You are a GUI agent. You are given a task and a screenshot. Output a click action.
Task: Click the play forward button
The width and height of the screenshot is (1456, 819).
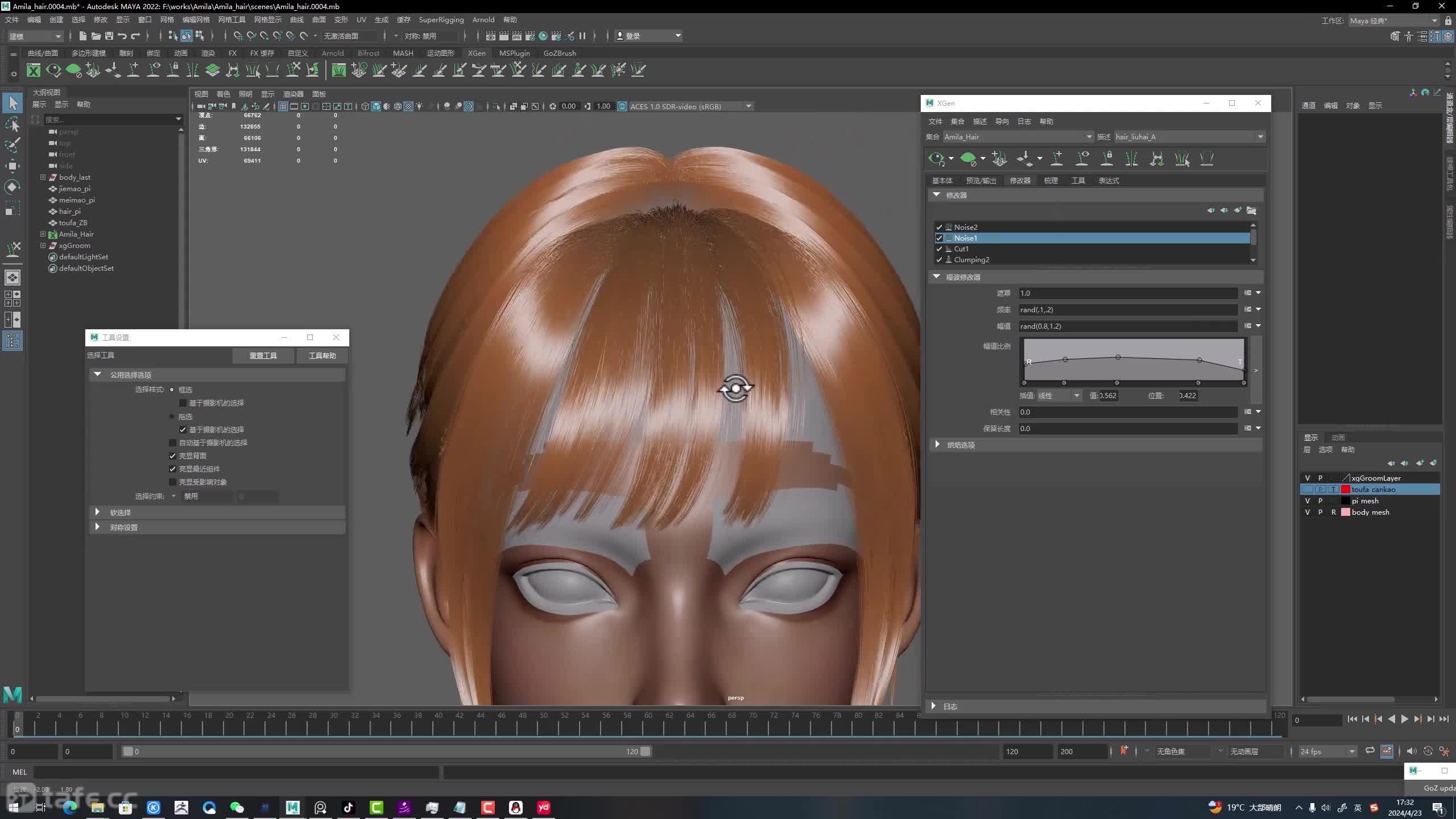(1404, 719)
